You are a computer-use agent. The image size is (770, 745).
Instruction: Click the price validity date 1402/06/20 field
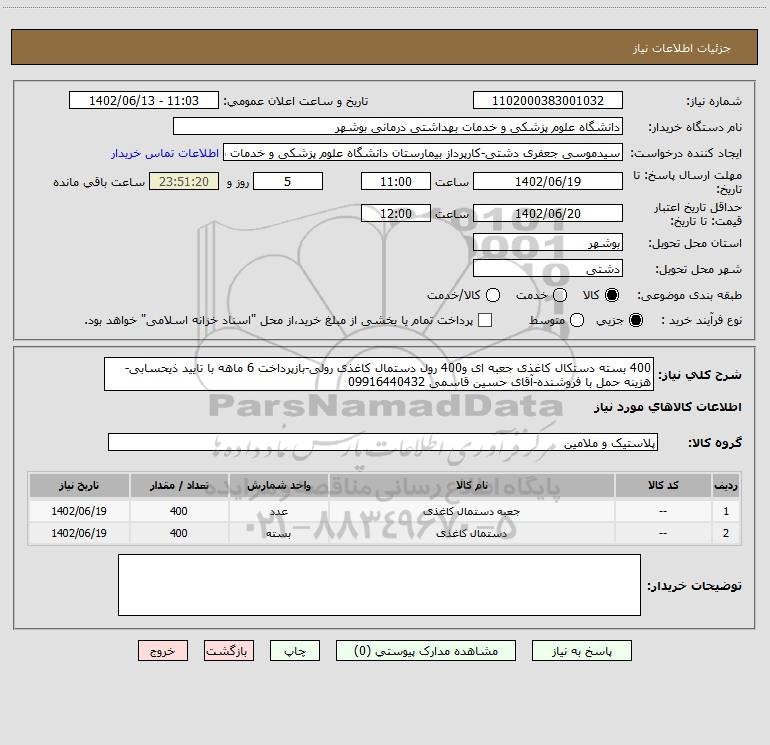click(x=548, y=213)
